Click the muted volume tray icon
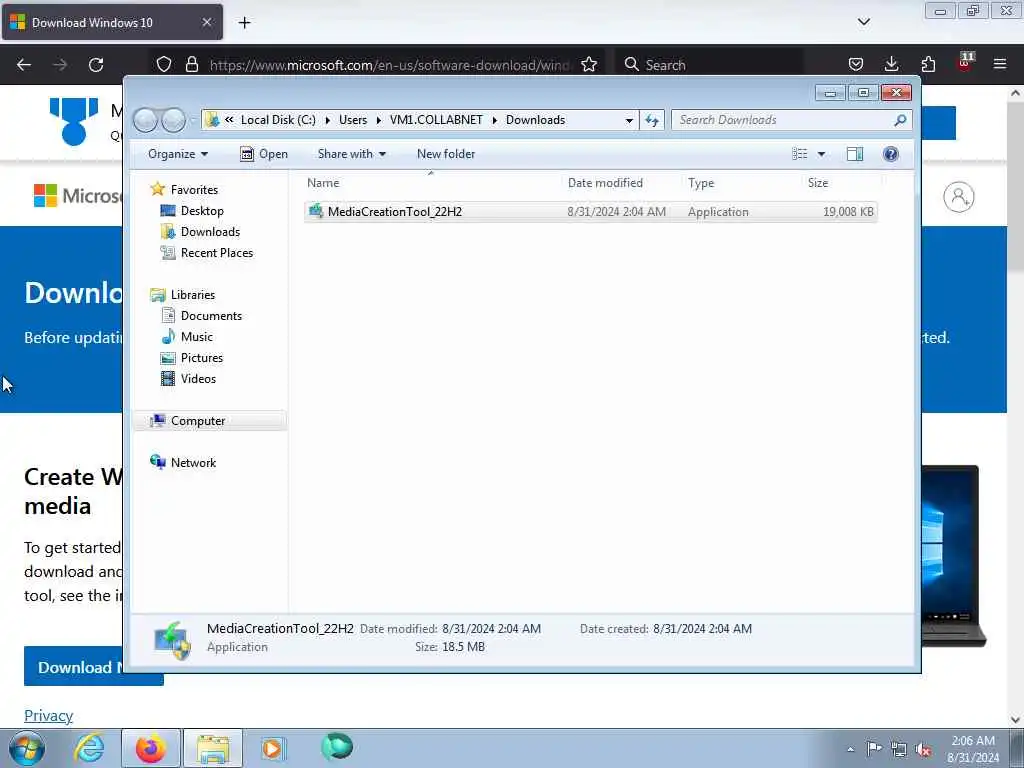 924,750
